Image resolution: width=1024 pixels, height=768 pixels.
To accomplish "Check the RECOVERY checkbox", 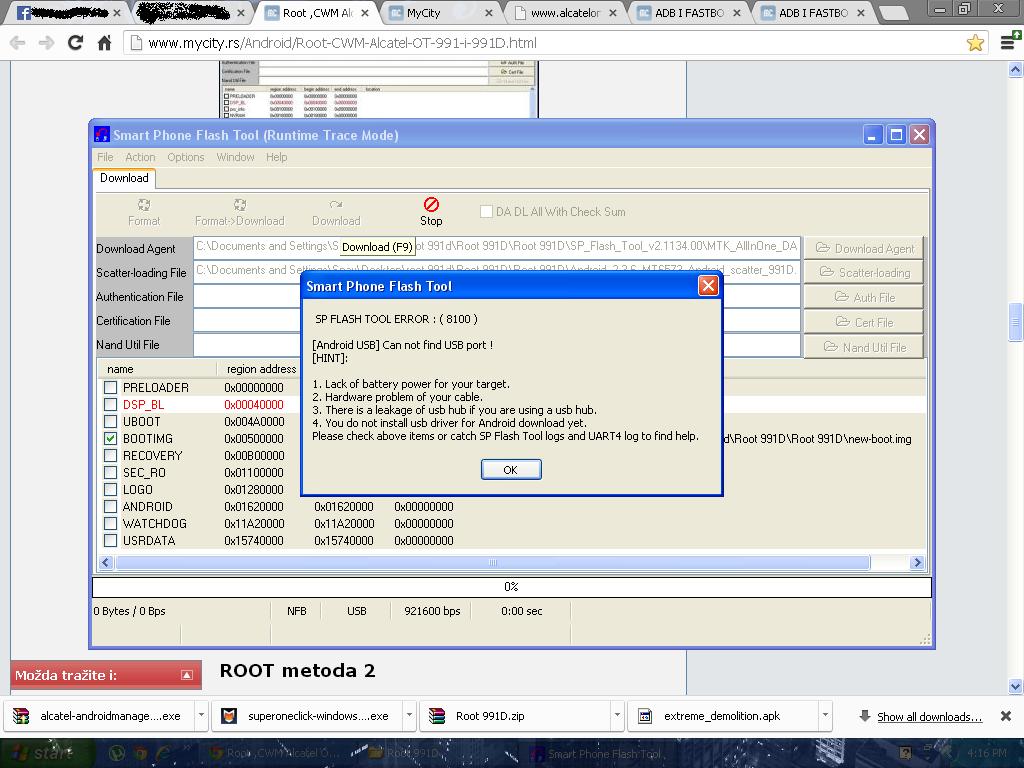I will (110, 455).
